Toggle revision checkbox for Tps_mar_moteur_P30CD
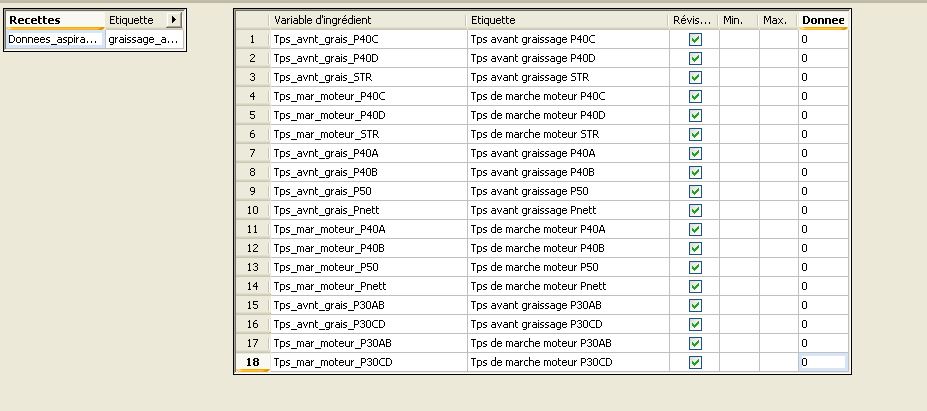This screenshot has width=927, height=411. tap(695, 362)
